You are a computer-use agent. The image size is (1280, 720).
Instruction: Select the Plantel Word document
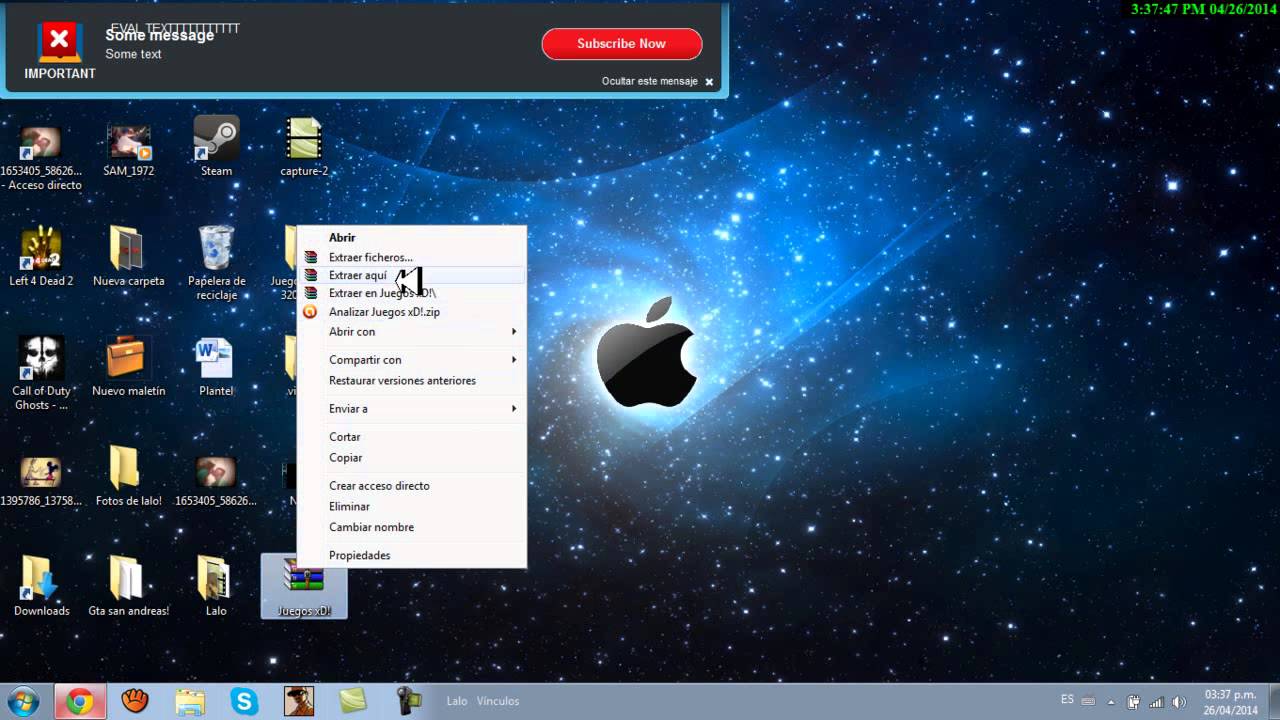coord(216,367)
